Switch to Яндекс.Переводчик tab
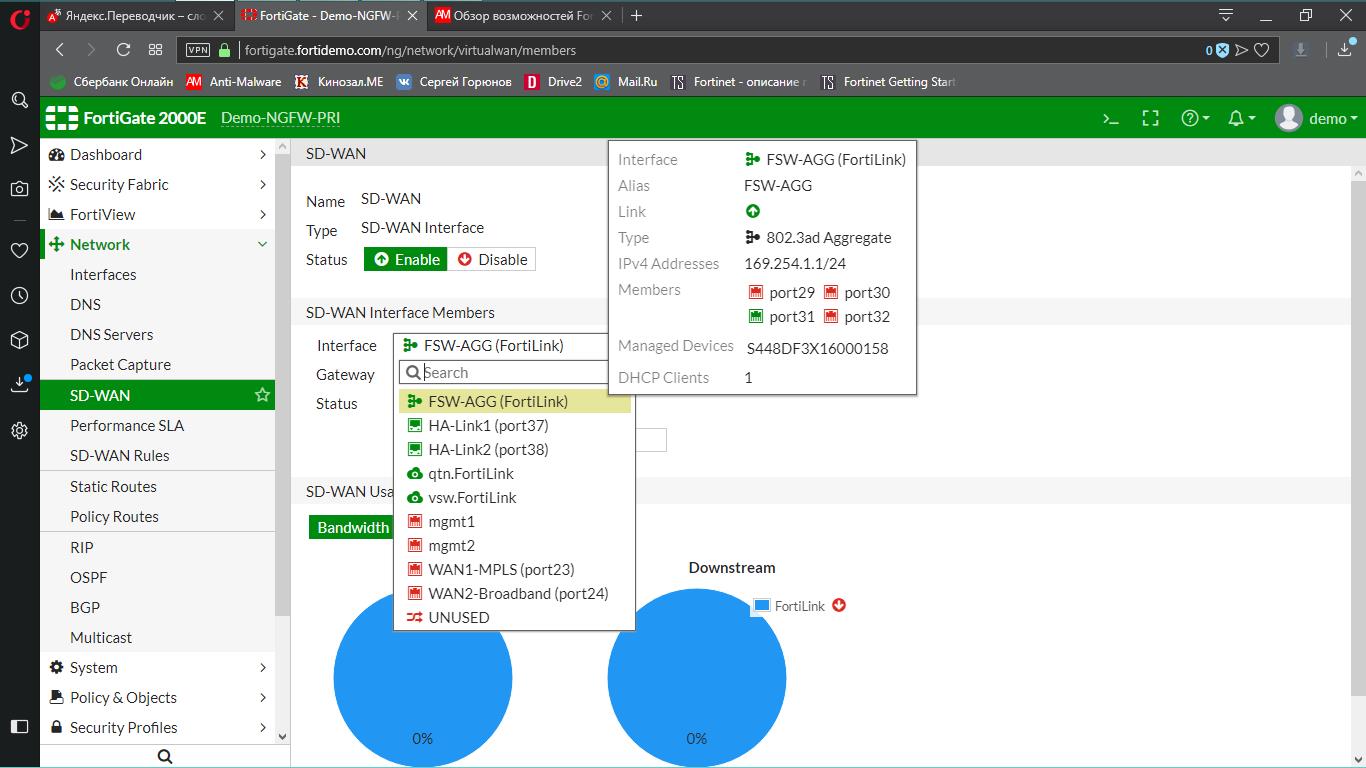Screen dimensions: 1366x768 click(x=138, y=15)
